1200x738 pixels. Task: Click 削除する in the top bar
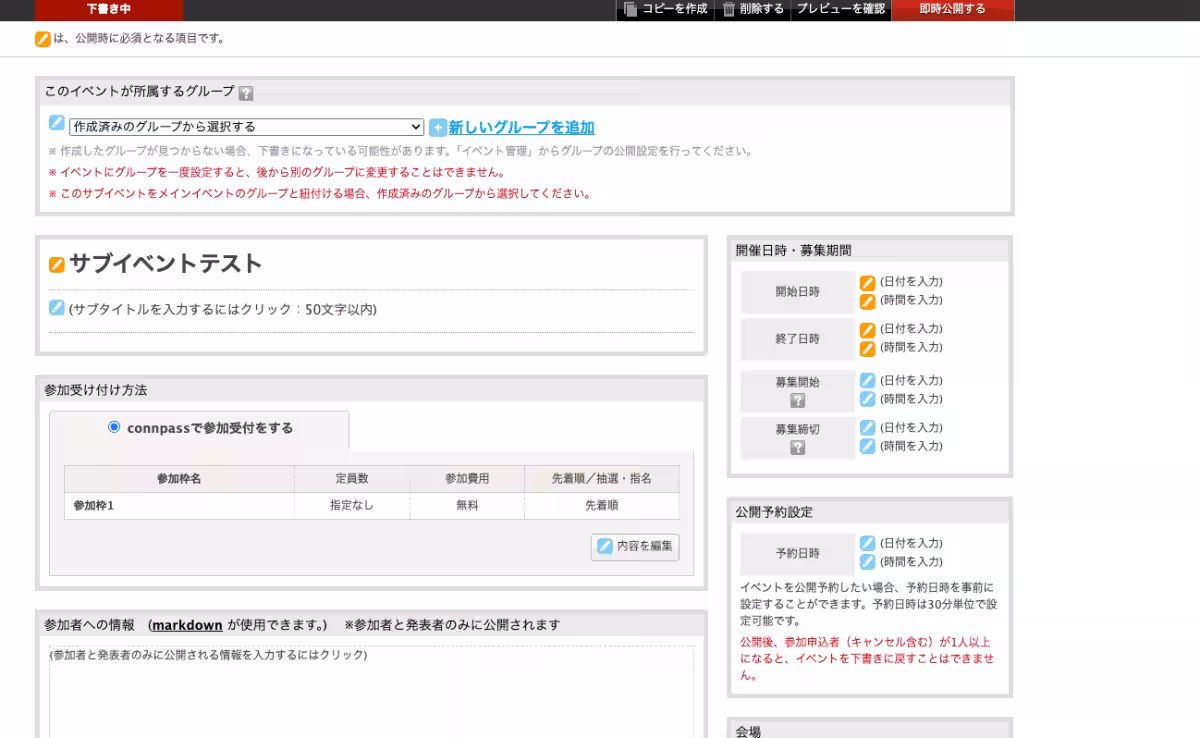click(x=753, y=9)
